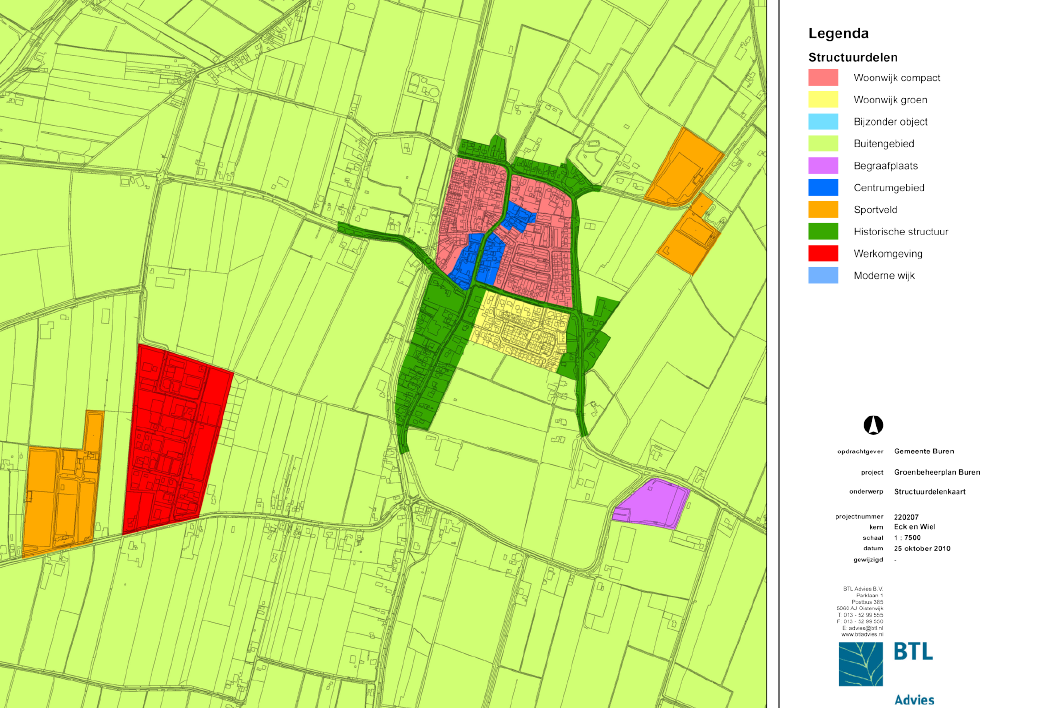
Task: Select the Woonwijk groen yellow legend swatch
Action: pyautogui.click(x=823, y=99)
